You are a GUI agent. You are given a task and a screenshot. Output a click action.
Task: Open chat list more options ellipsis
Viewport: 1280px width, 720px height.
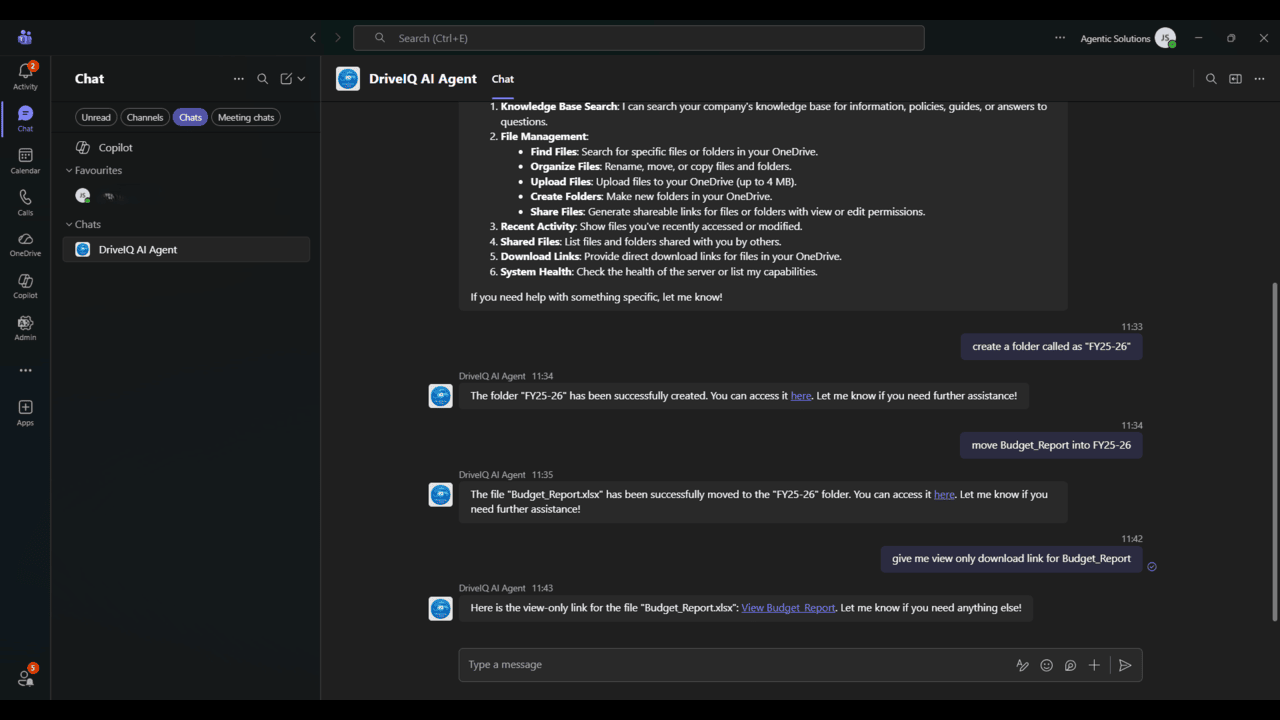coord(238,79)
